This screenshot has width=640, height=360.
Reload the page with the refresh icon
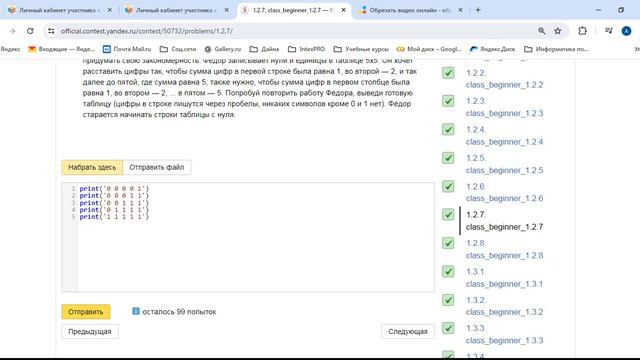point(30,31)
